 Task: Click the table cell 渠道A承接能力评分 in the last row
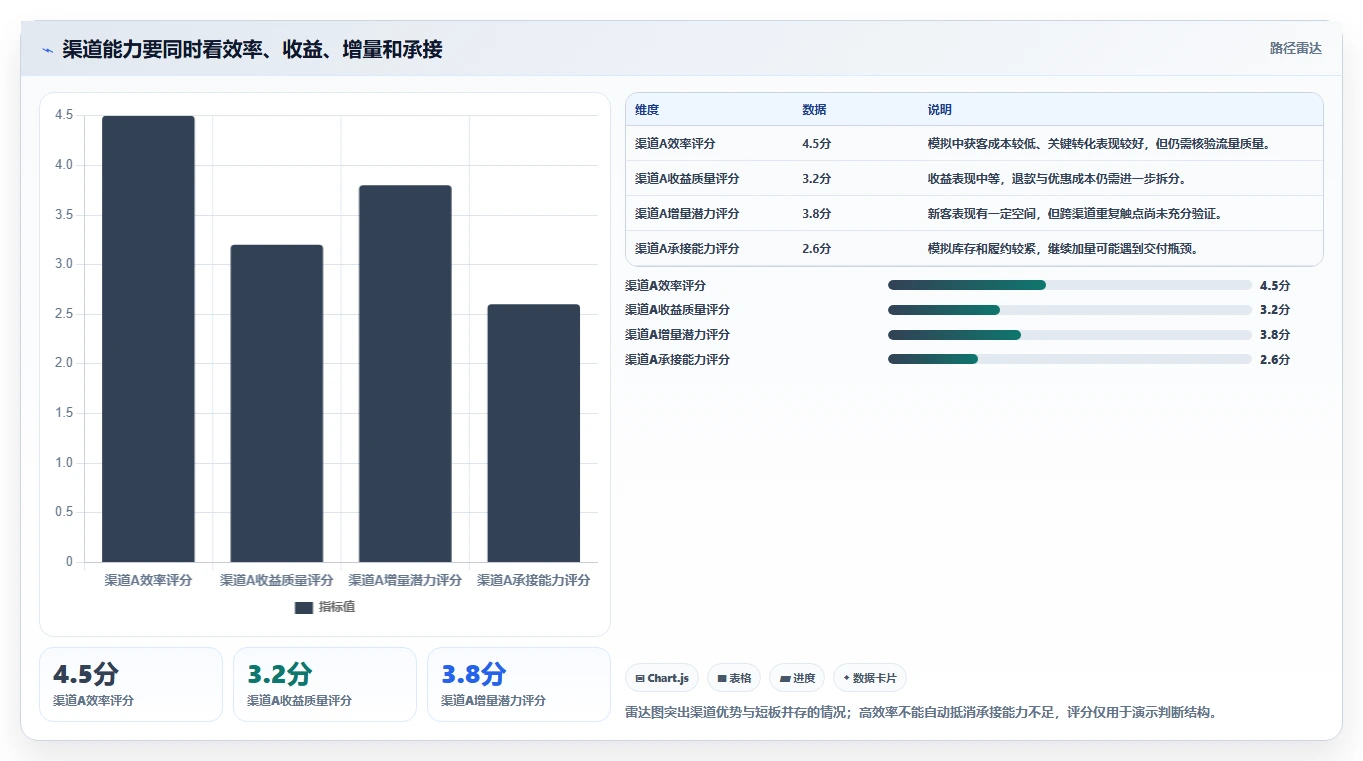687,249
